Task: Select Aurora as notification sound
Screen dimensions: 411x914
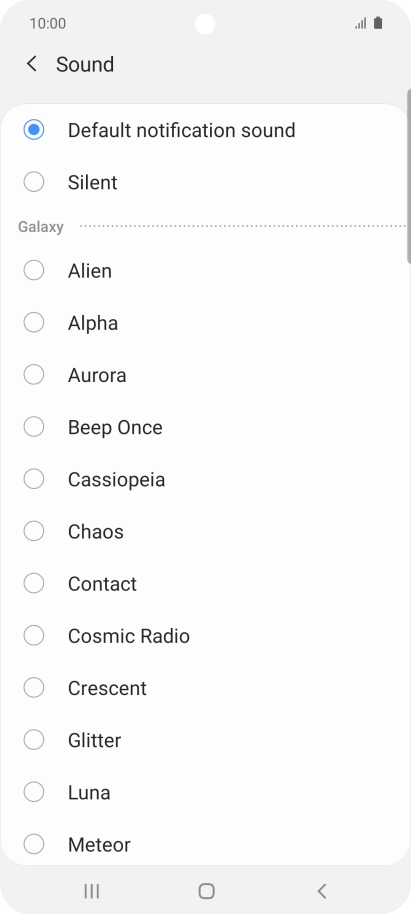Action: coord(34,375)
